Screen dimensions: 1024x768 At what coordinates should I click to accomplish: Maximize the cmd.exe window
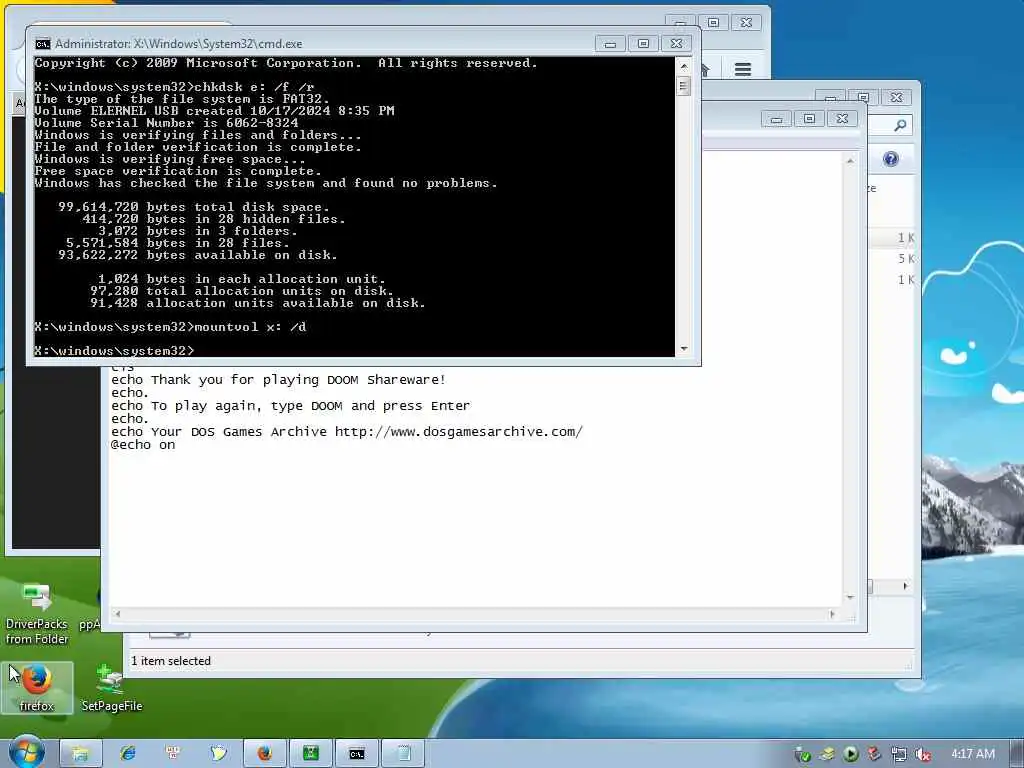pos(643,44)
